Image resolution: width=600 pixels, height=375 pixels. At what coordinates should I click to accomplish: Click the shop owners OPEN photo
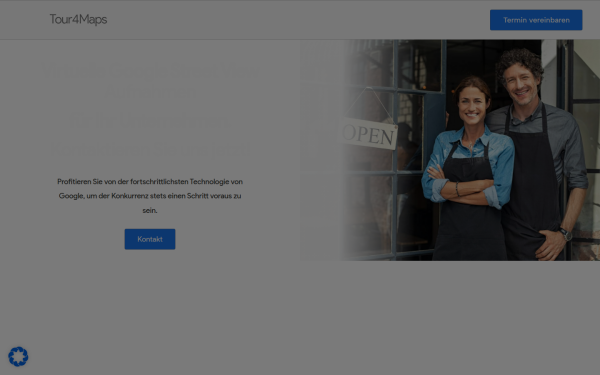pyautogui.click(x=450, y=150)
